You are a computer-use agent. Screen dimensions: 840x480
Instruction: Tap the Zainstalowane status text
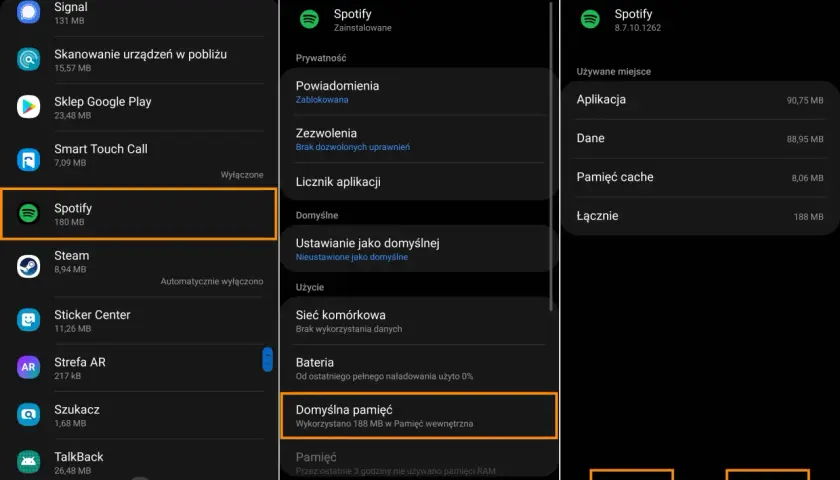coord(363,27)
